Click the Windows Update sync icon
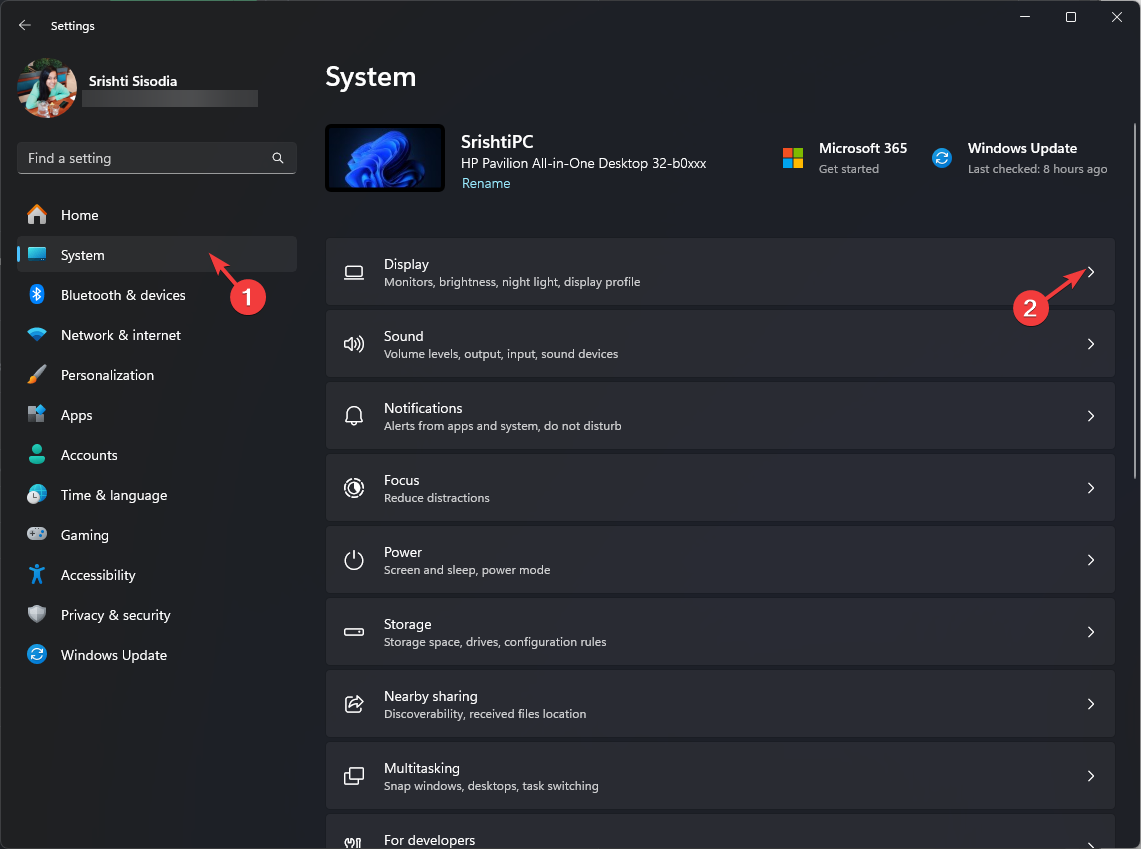The width and height of the screenshot is (1141, 849). tap(941, 158)
